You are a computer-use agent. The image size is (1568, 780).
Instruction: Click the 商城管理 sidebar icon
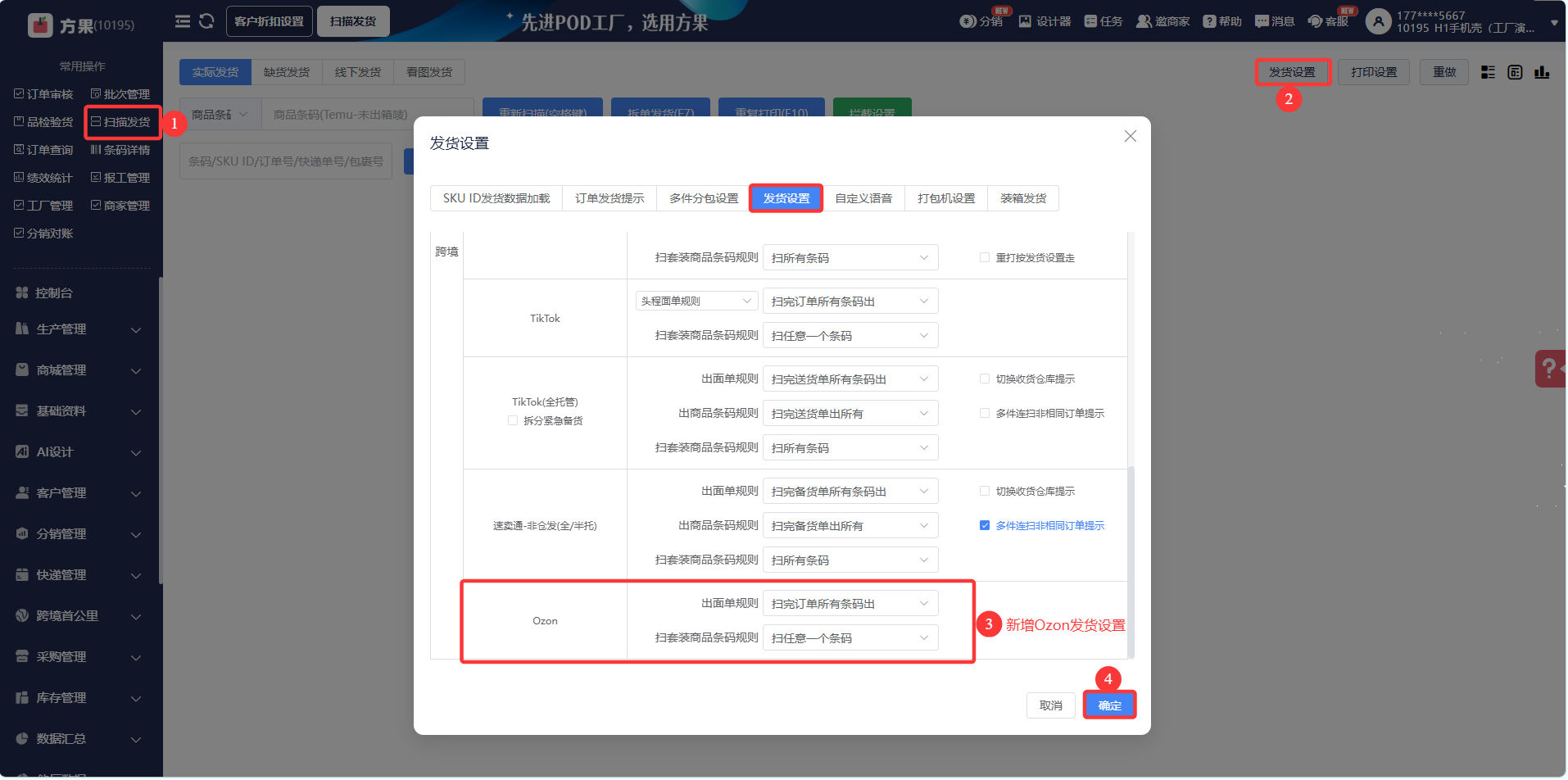tap(22, 370)
